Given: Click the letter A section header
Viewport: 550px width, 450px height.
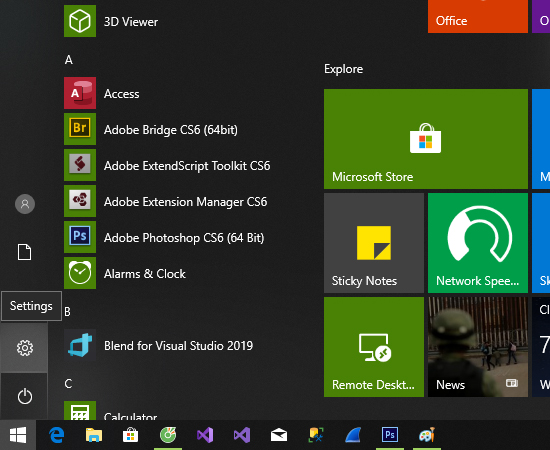Looking at the screenshot, I should pyautogui.click(x=69, y=60).
